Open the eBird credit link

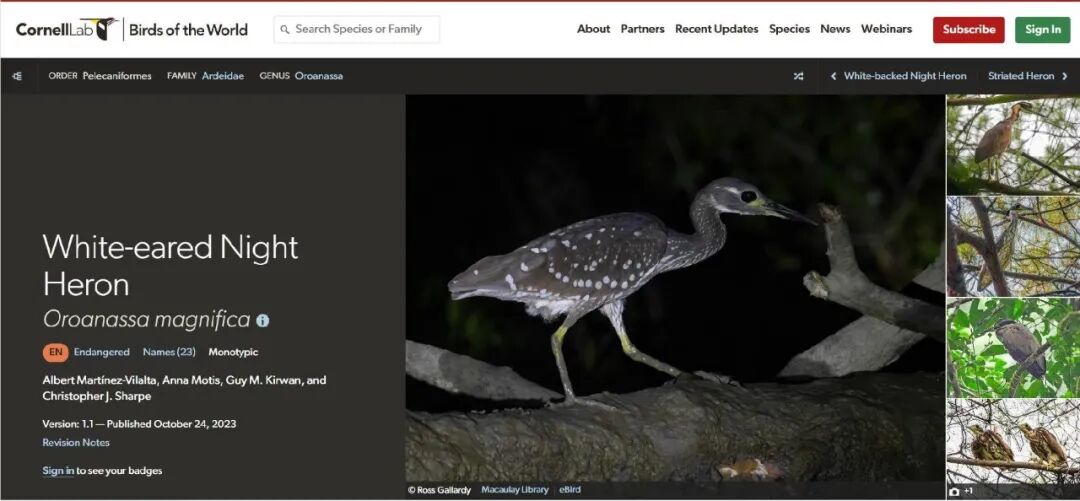(570, 490)
